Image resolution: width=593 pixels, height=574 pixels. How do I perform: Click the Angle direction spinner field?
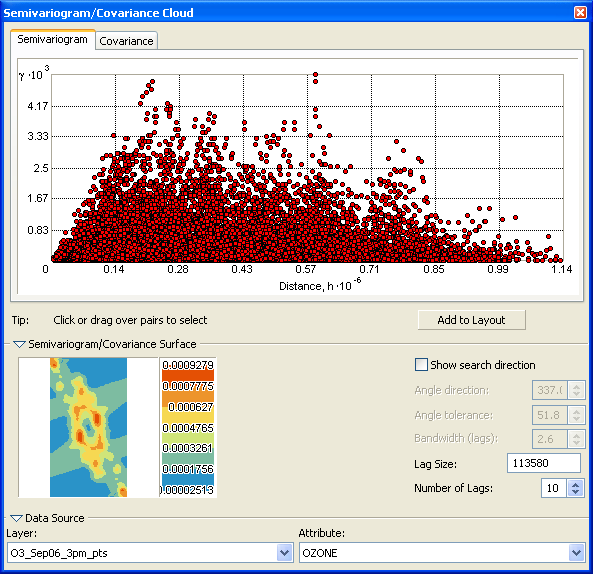550,390
